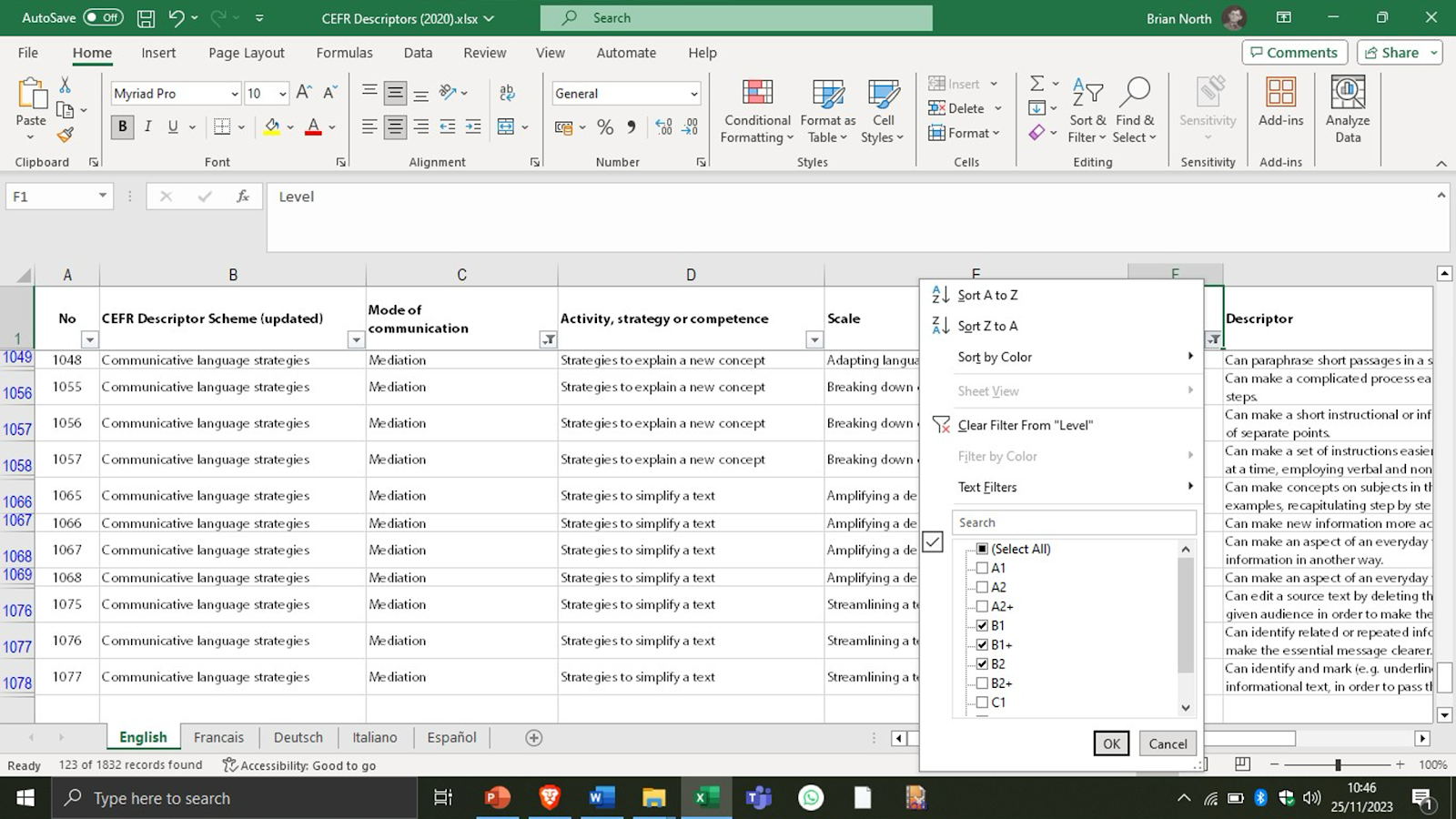The image size is (1456, 819).
Task: Open the General number format dropdown
Action: pyautogui.click(x=693, y=94)
